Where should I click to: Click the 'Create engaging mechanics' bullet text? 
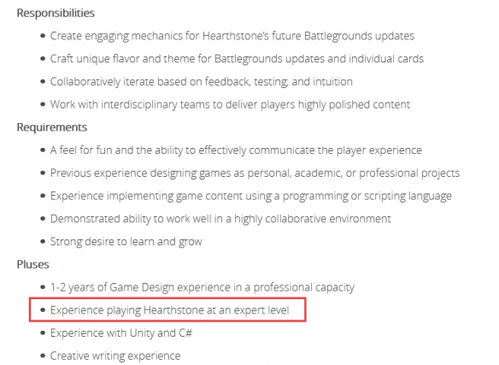(x=232, y=36)
